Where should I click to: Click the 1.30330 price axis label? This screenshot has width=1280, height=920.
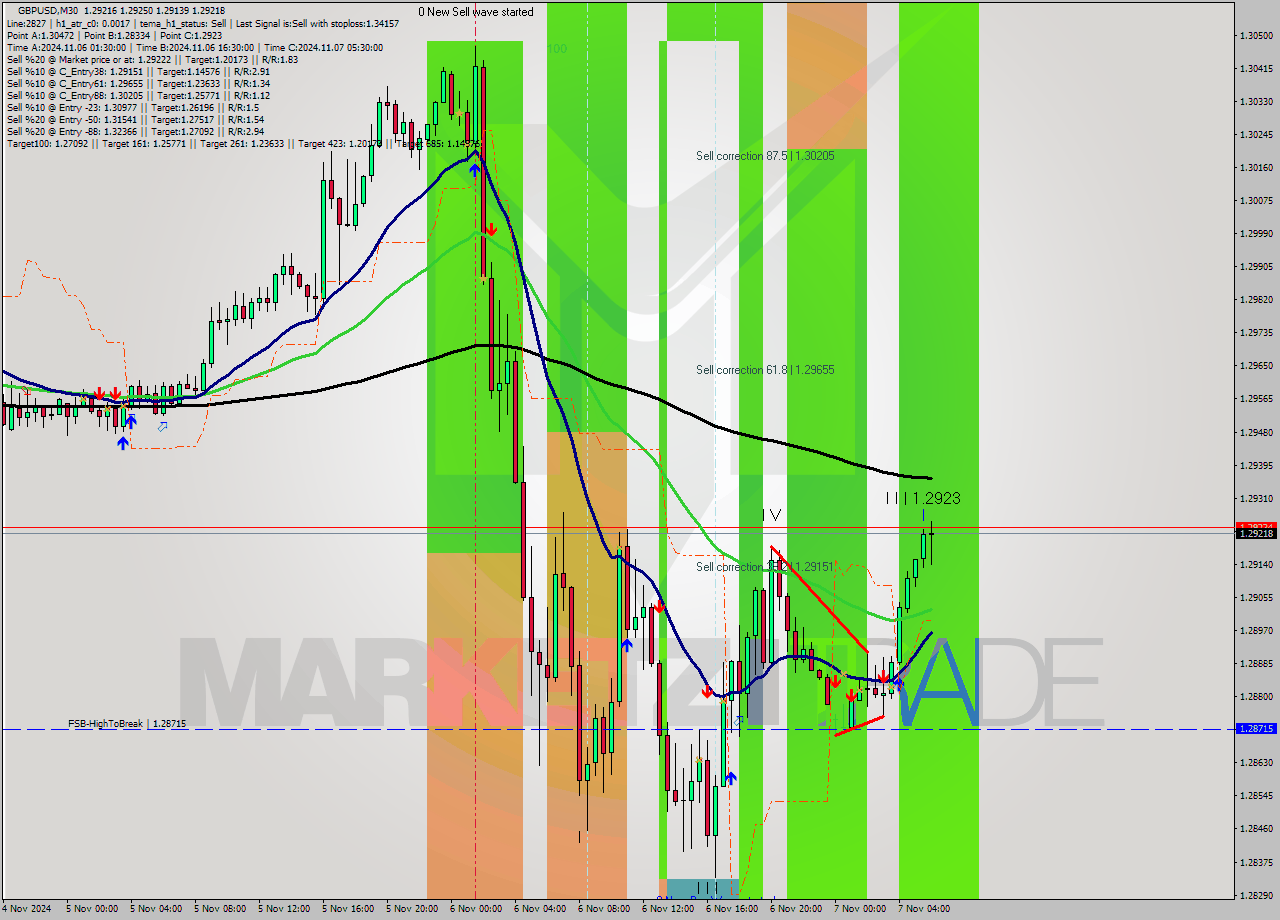pyautogui.click(x=1256, y=101)
